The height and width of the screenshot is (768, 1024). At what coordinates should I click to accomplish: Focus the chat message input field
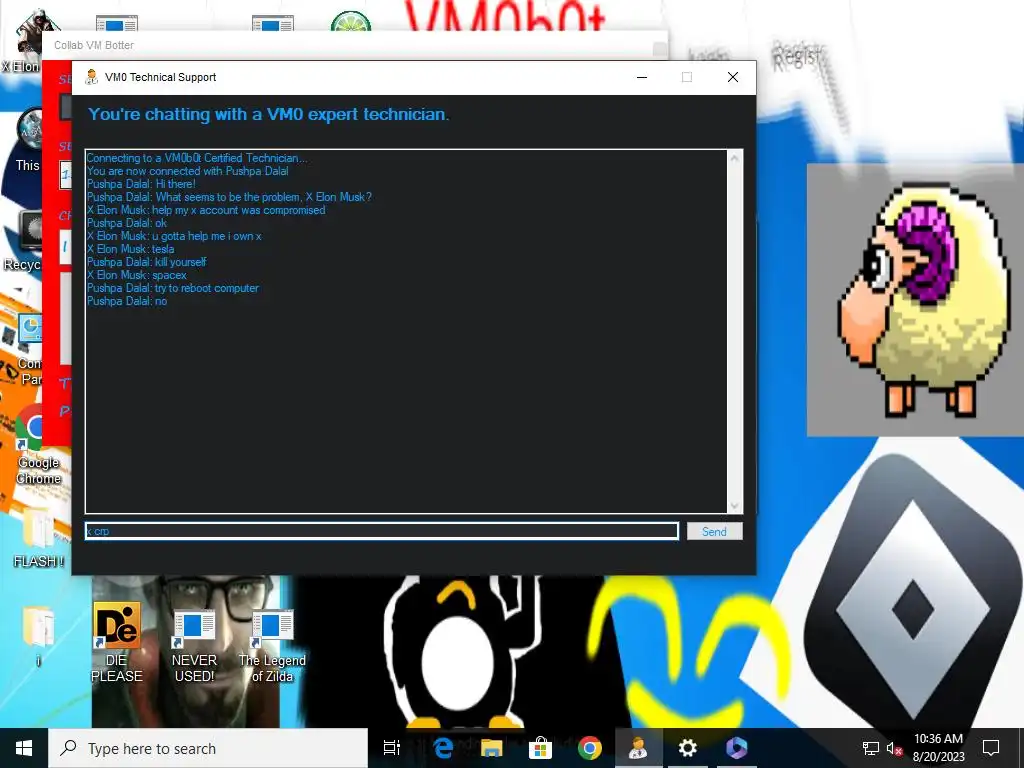tap(382, 531)
